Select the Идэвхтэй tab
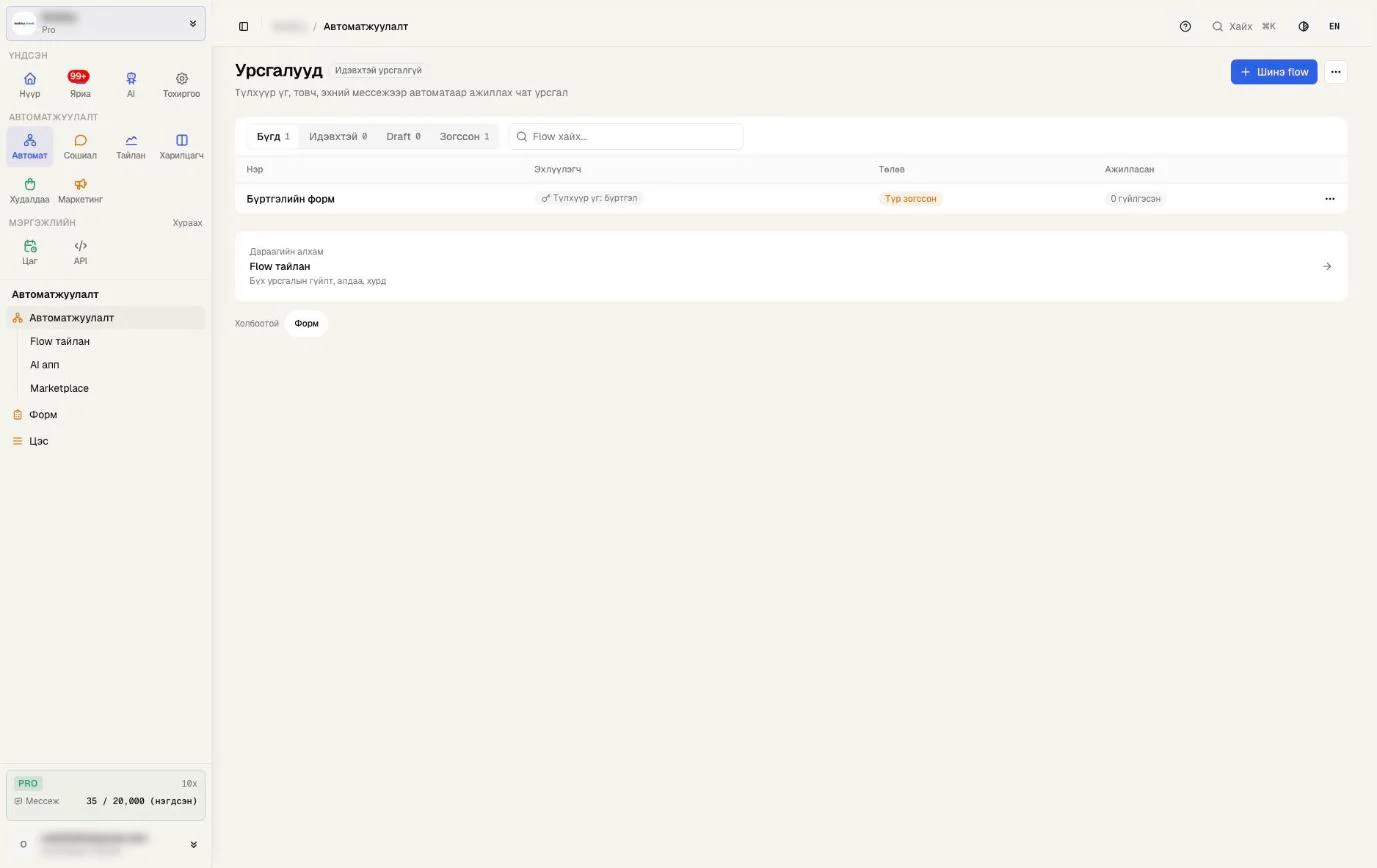1377x868 pixels. pos(338,136)
